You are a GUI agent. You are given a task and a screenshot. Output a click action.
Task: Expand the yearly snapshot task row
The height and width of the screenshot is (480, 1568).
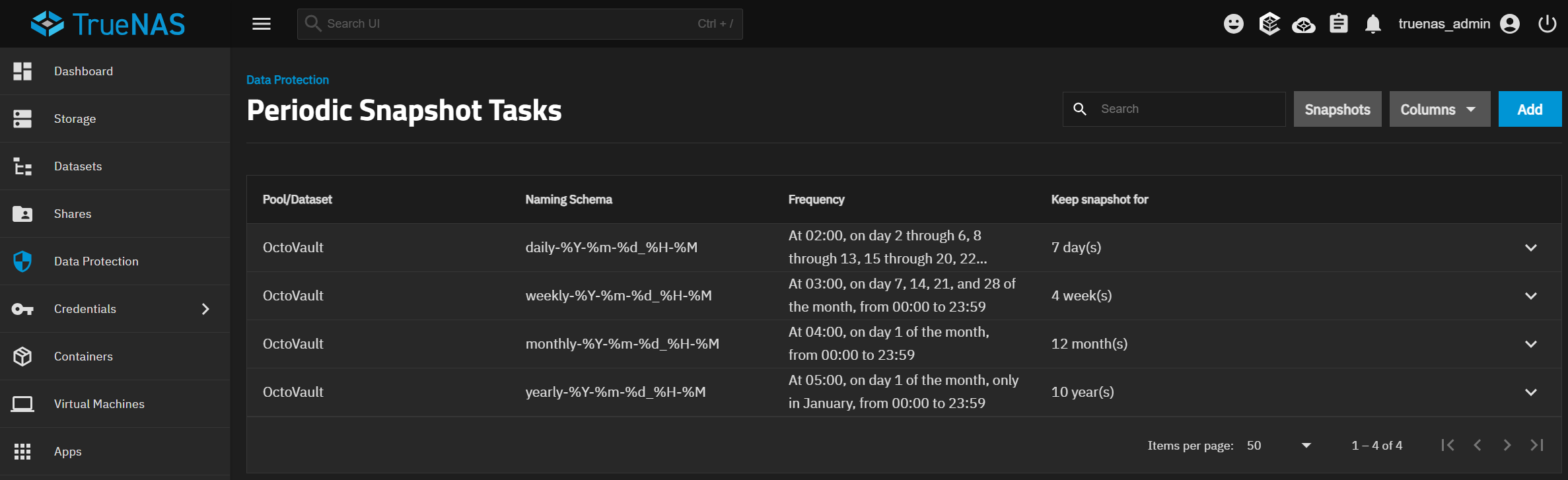1530,392
